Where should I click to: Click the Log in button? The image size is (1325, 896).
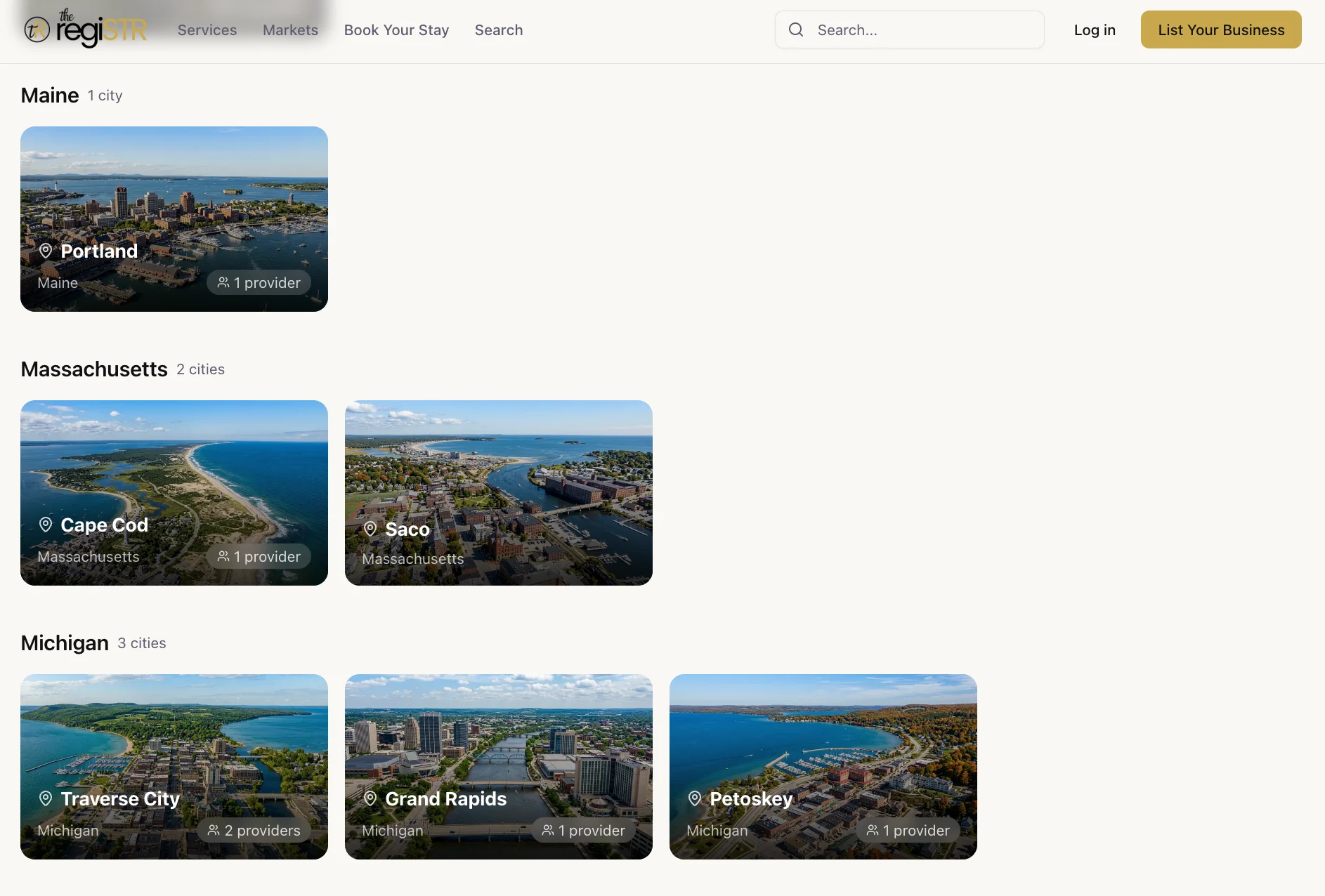coord(1095,29)
